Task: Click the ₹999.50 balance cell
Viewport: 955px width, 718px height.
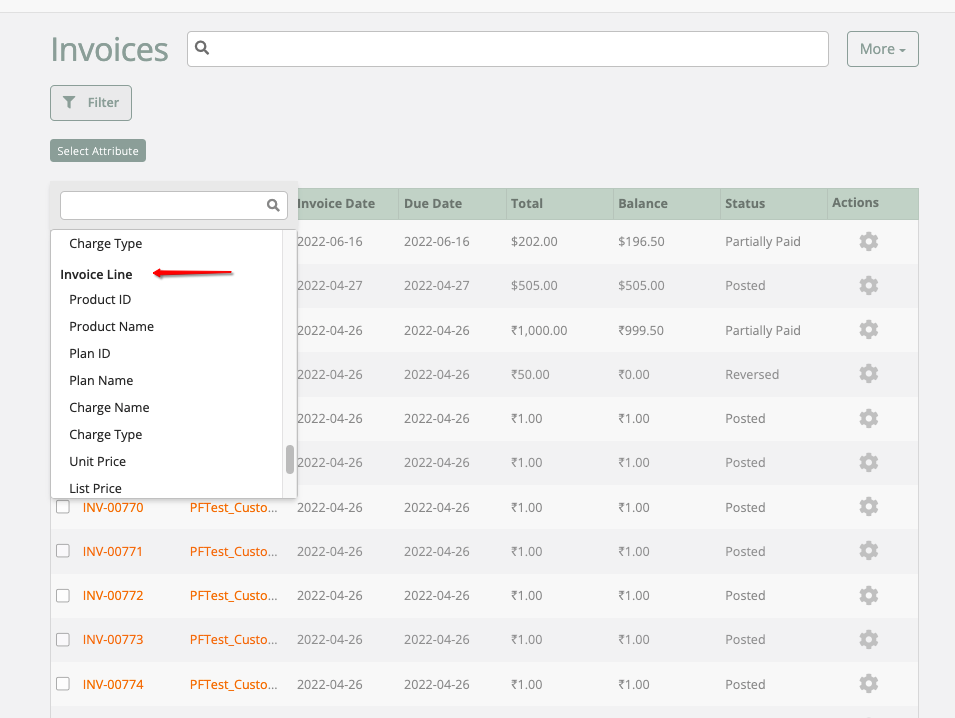Action: pyautogui.click(x=641, y=330)
